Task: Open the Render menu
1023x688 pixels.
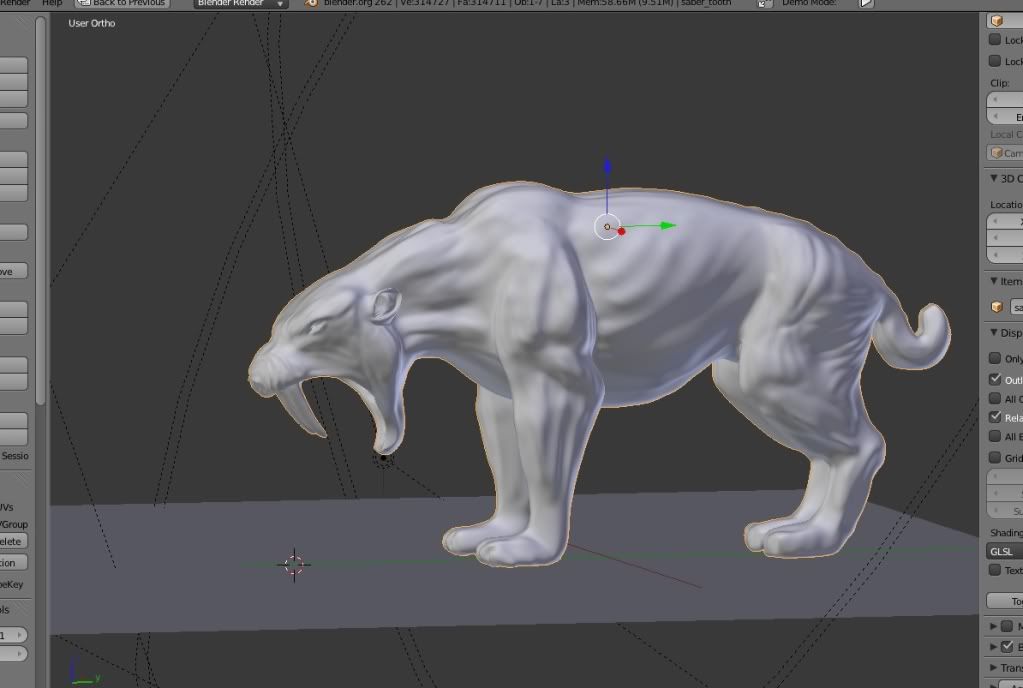Action: [15, 3]
